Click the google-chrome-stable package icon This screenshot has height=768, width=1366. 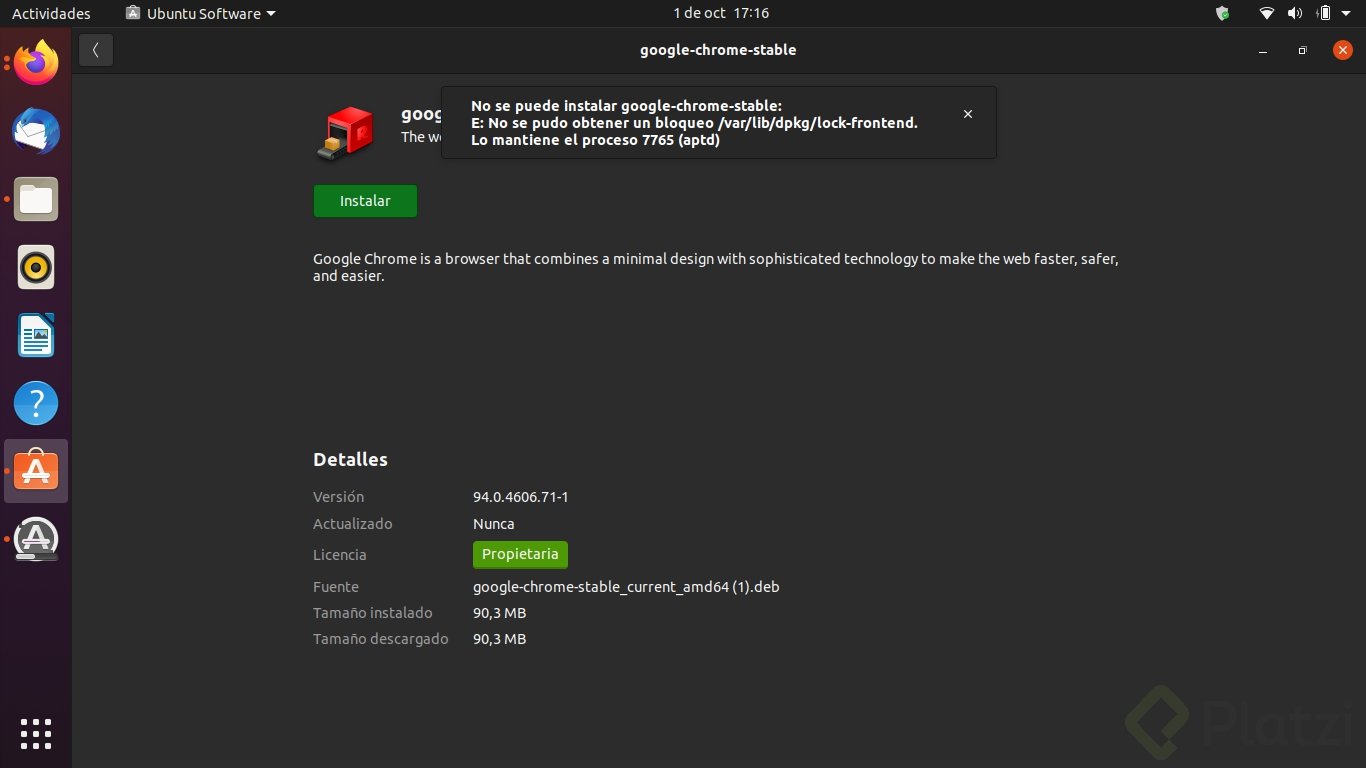(x=345, y=133)
